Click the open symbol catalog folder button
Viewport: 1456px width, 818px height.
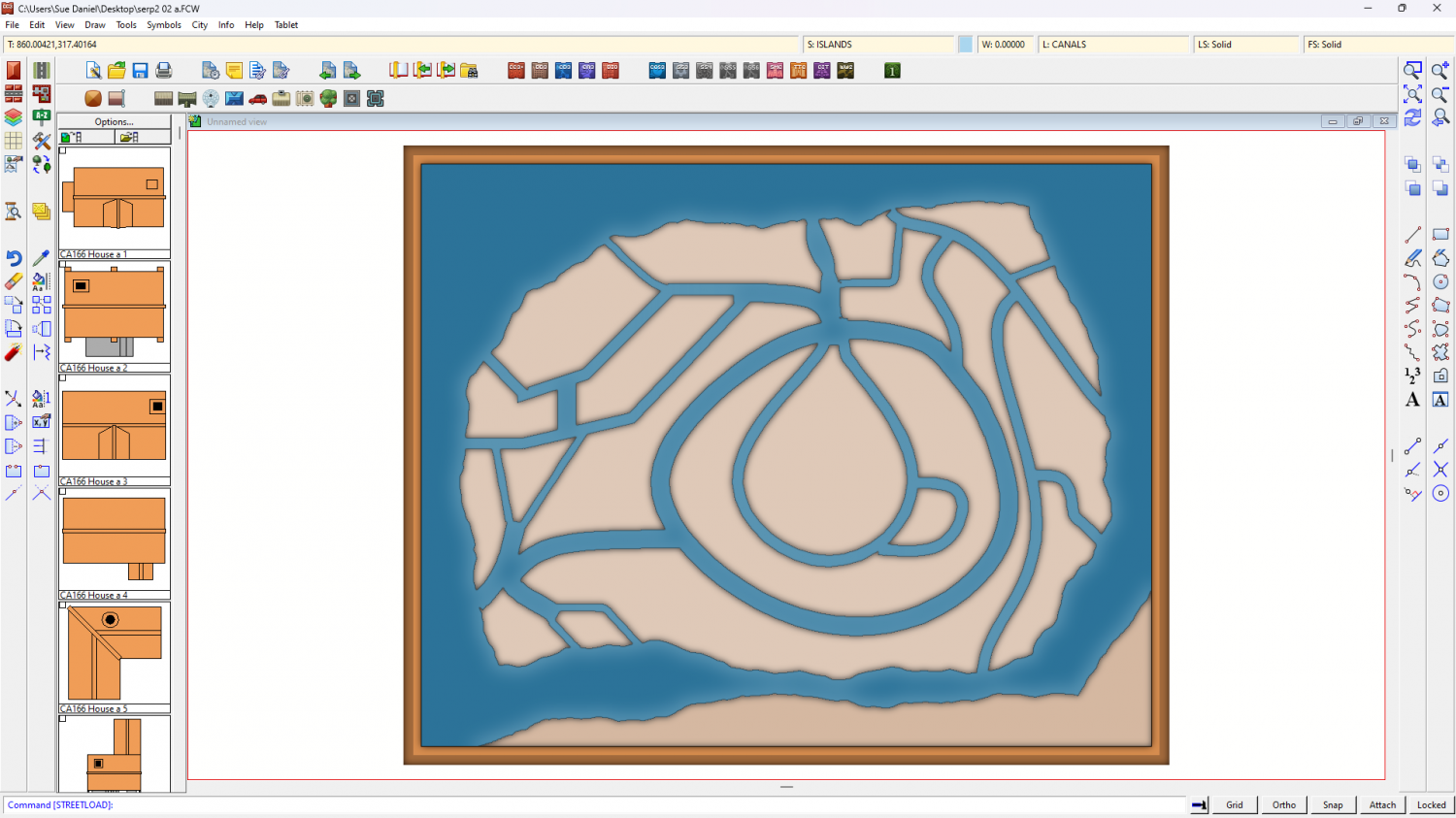tap(143, 137)
